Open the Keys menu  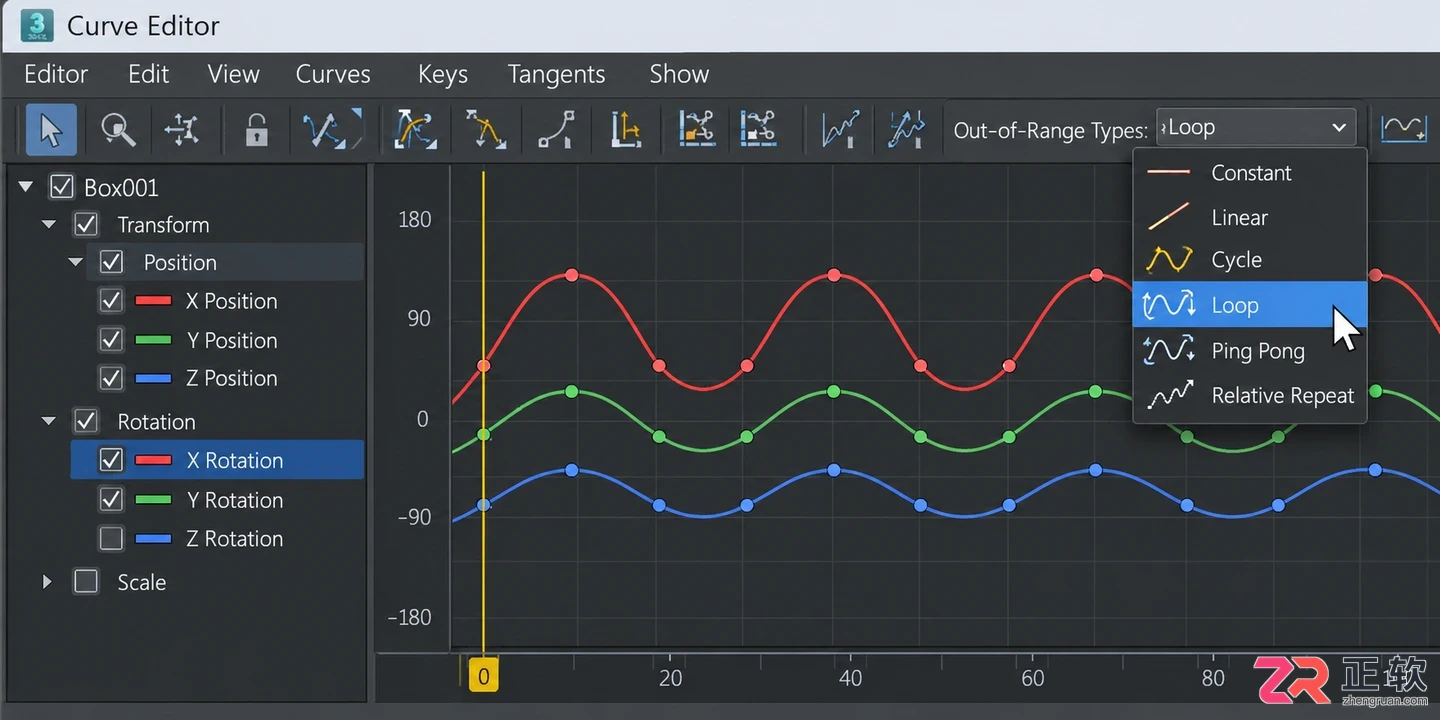click(443, 74)
